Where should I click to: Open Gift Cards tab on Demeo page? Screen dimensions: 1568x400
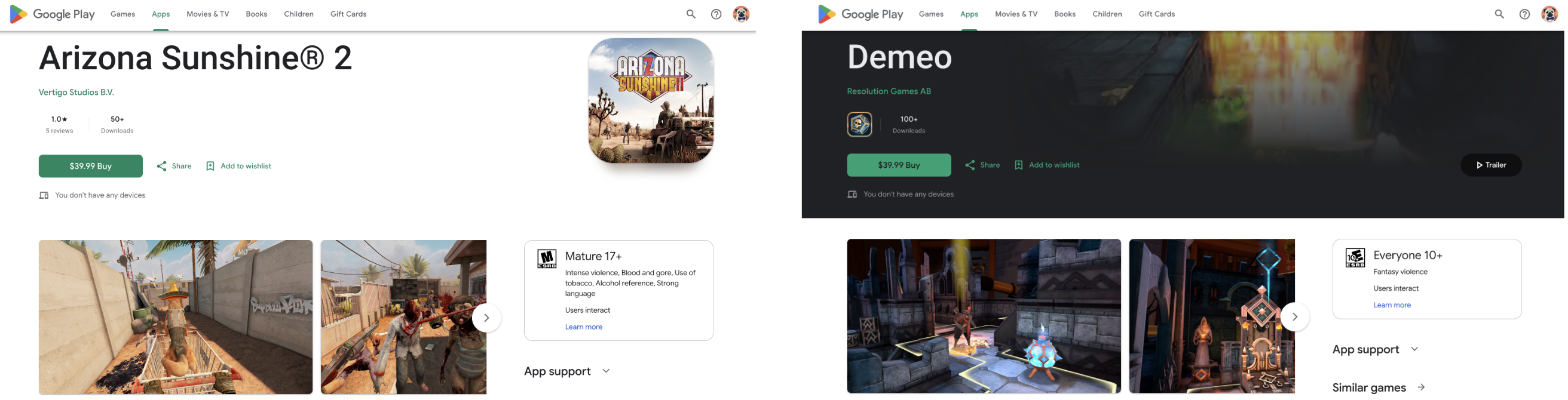click(x=1156, y=14)
